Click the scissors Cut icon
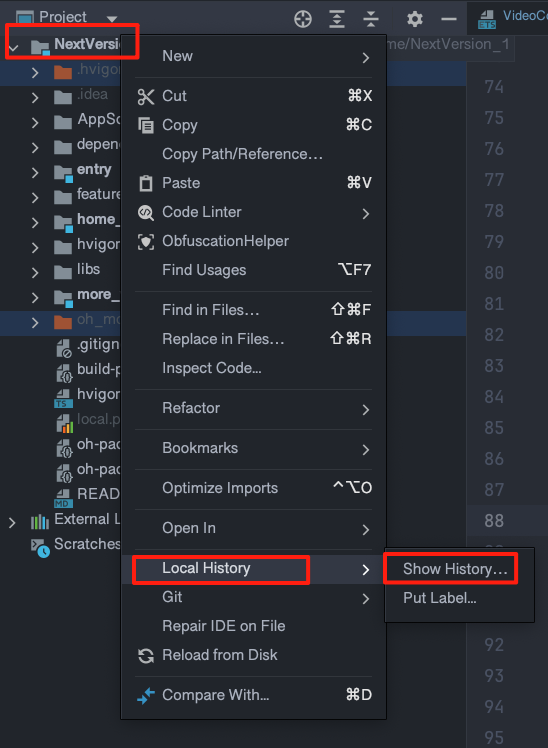The height and width of the screenshot is (748, 548). click(x=146, y=96)
